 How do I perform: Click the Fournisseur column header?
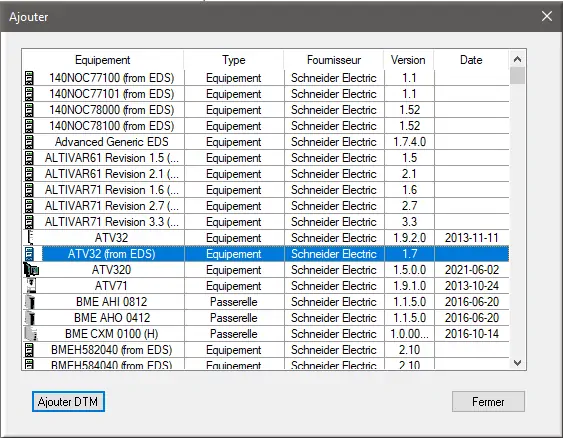click(x=334, y=60)
